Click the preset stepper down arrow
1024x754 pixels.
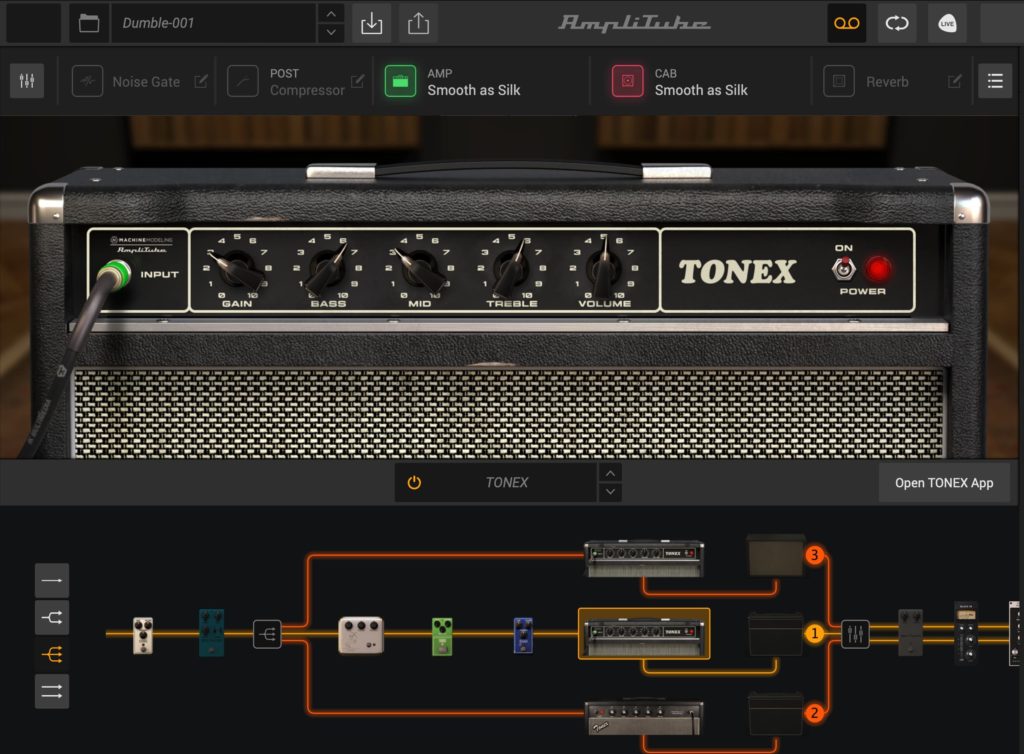coord(330,31)
